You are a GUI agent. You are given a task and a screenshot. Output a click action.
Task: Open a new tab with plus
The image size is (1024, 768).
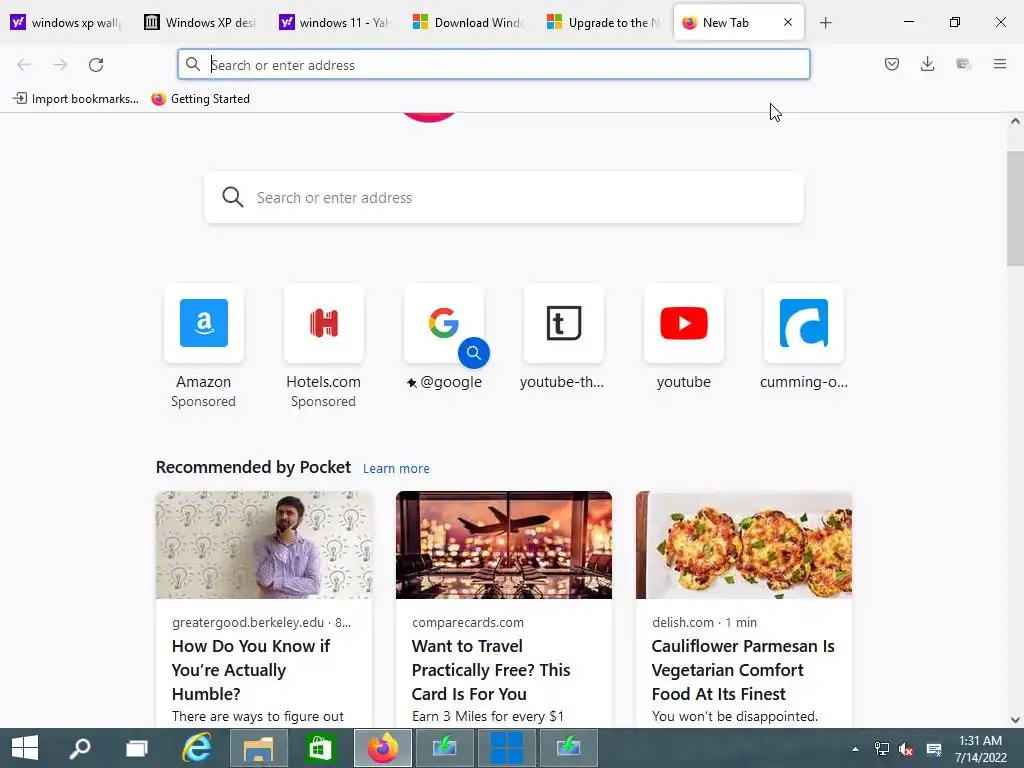pyautogui.click(x=825, y=23)
